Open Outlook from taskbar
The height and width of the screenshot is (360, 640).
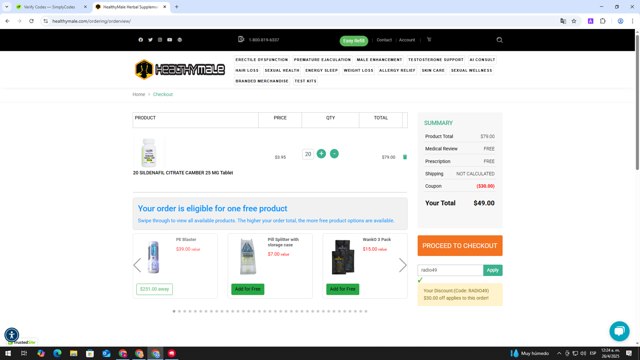pyautogui.click(x=106, y=353)
